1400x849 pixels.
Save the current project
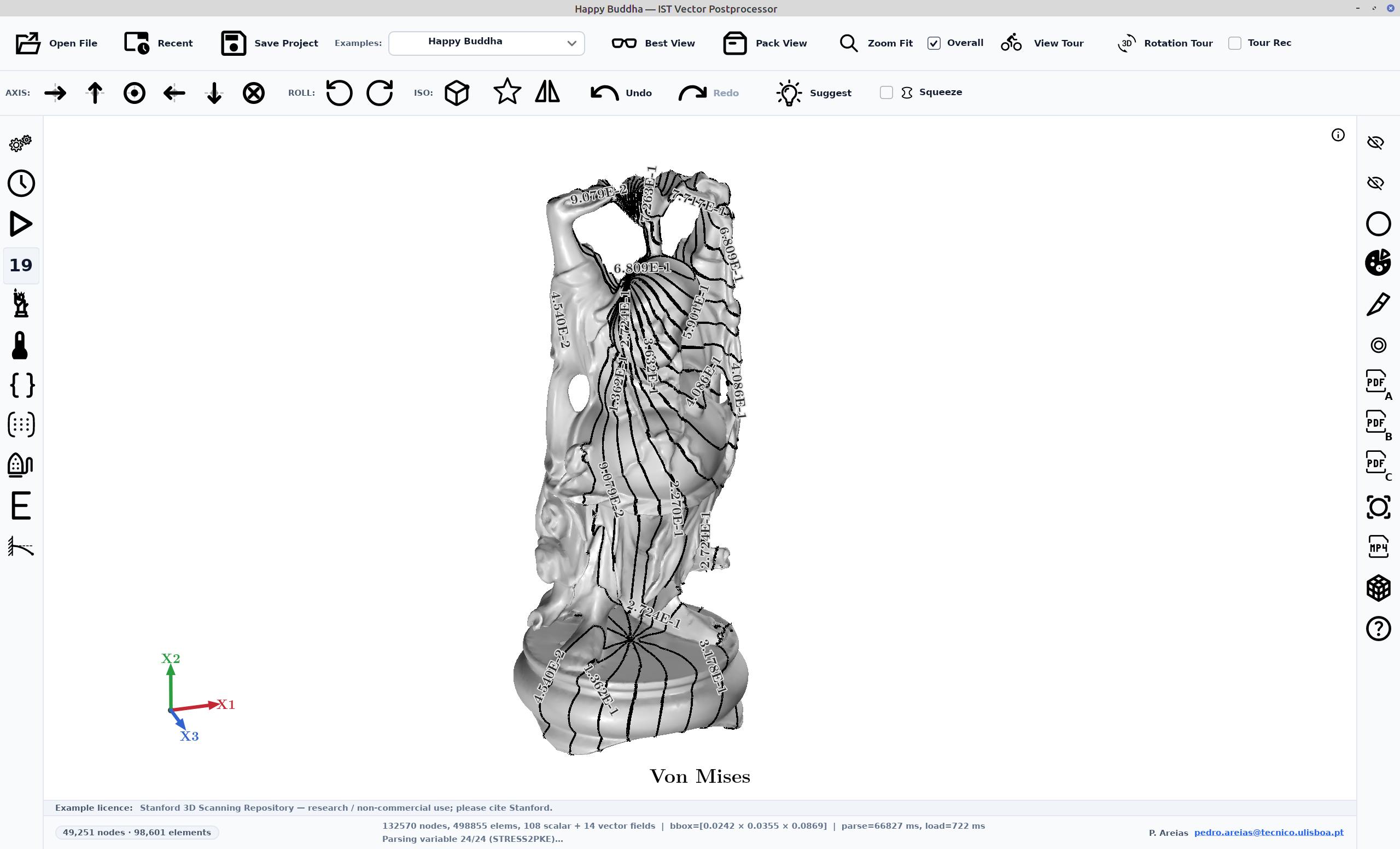pos(269,43)
